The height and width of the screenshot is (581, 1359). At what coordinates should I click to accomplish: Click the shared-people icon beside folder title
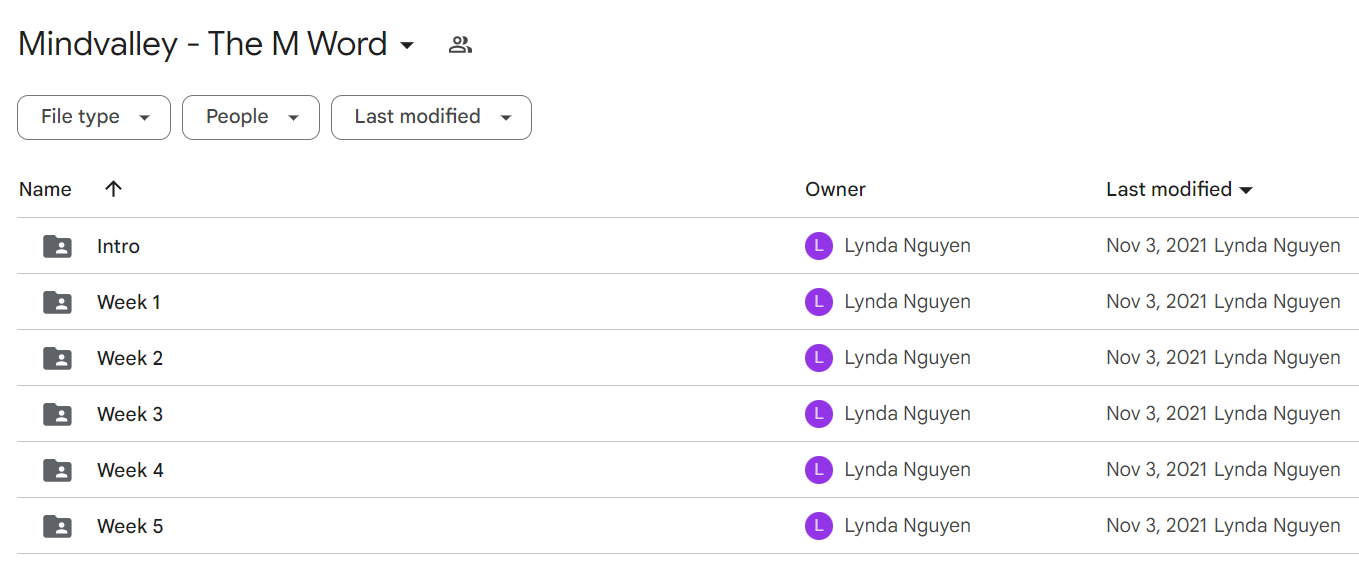pyautogui.click(x=460, y=44)
